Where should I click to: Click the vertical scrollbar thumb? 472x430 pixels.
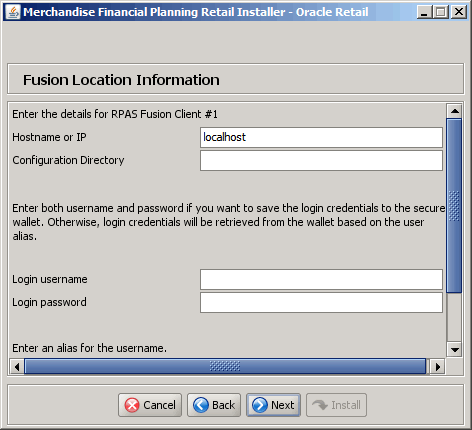pyautogui.click(x=454, y=206)
